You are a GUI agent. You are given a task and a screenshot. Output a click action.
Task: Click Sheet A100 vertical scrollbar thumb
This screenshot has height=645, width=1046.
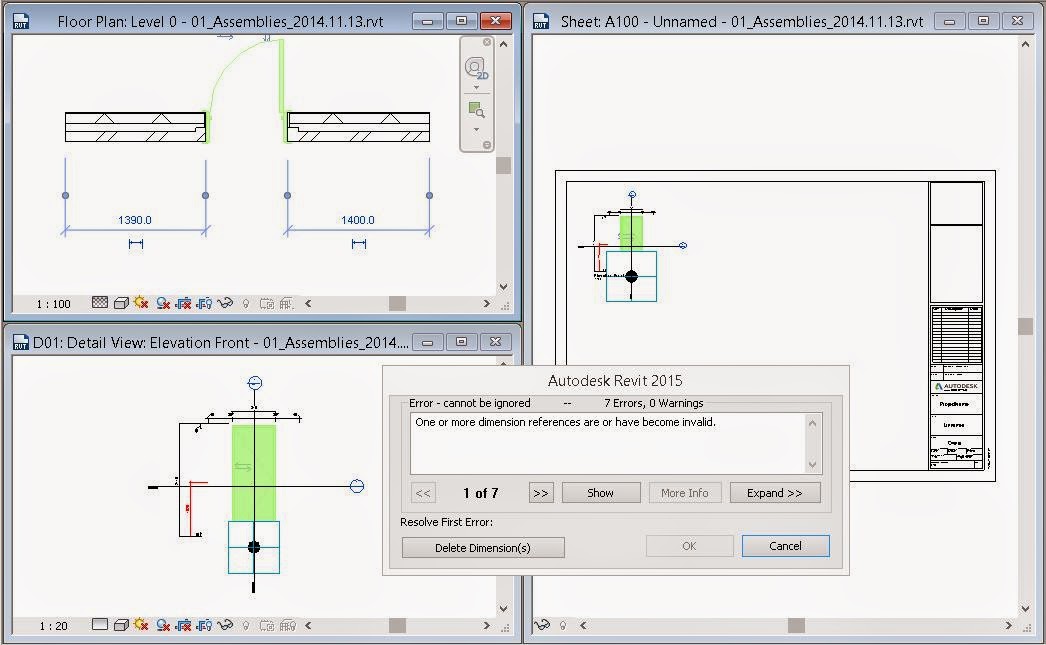click(1025, 326)
